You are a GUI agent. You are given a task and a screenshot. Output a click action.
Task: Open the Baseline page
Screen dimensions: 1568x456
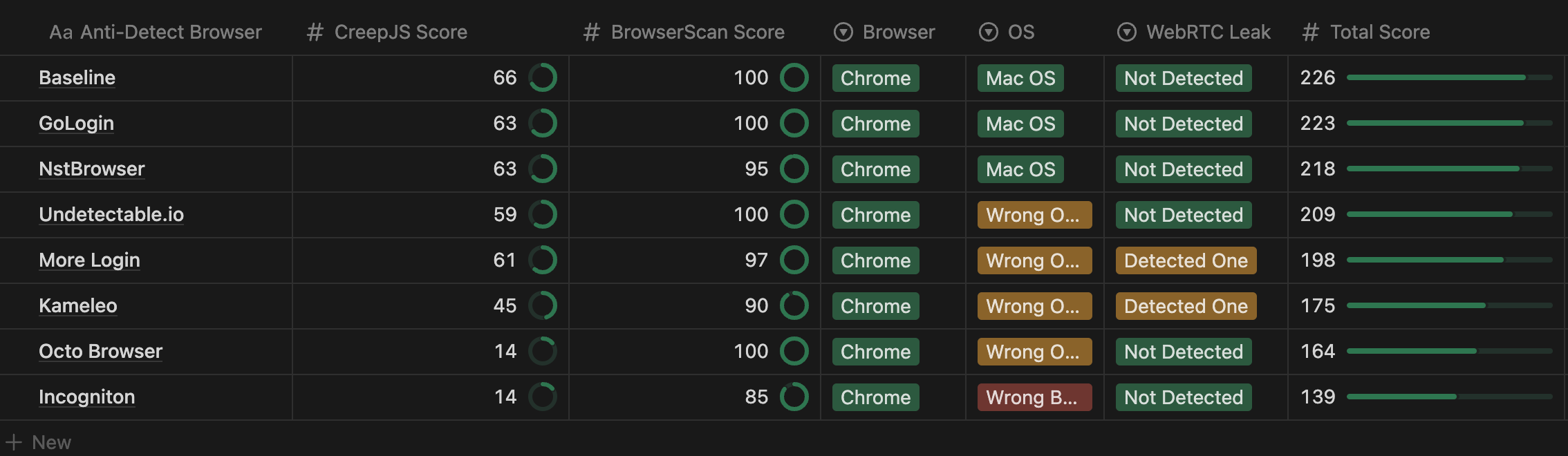77,77
